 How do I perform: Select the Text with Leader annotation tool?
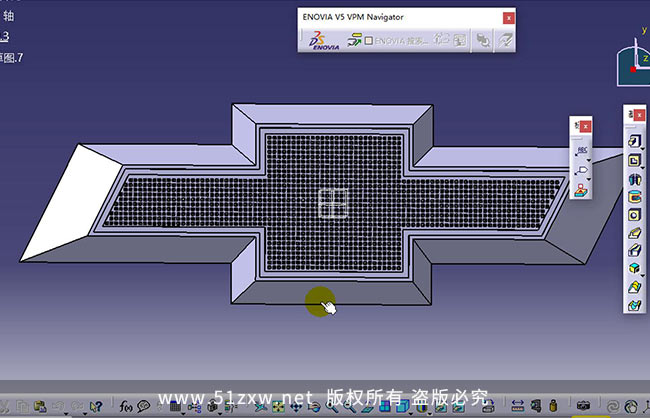582,151
